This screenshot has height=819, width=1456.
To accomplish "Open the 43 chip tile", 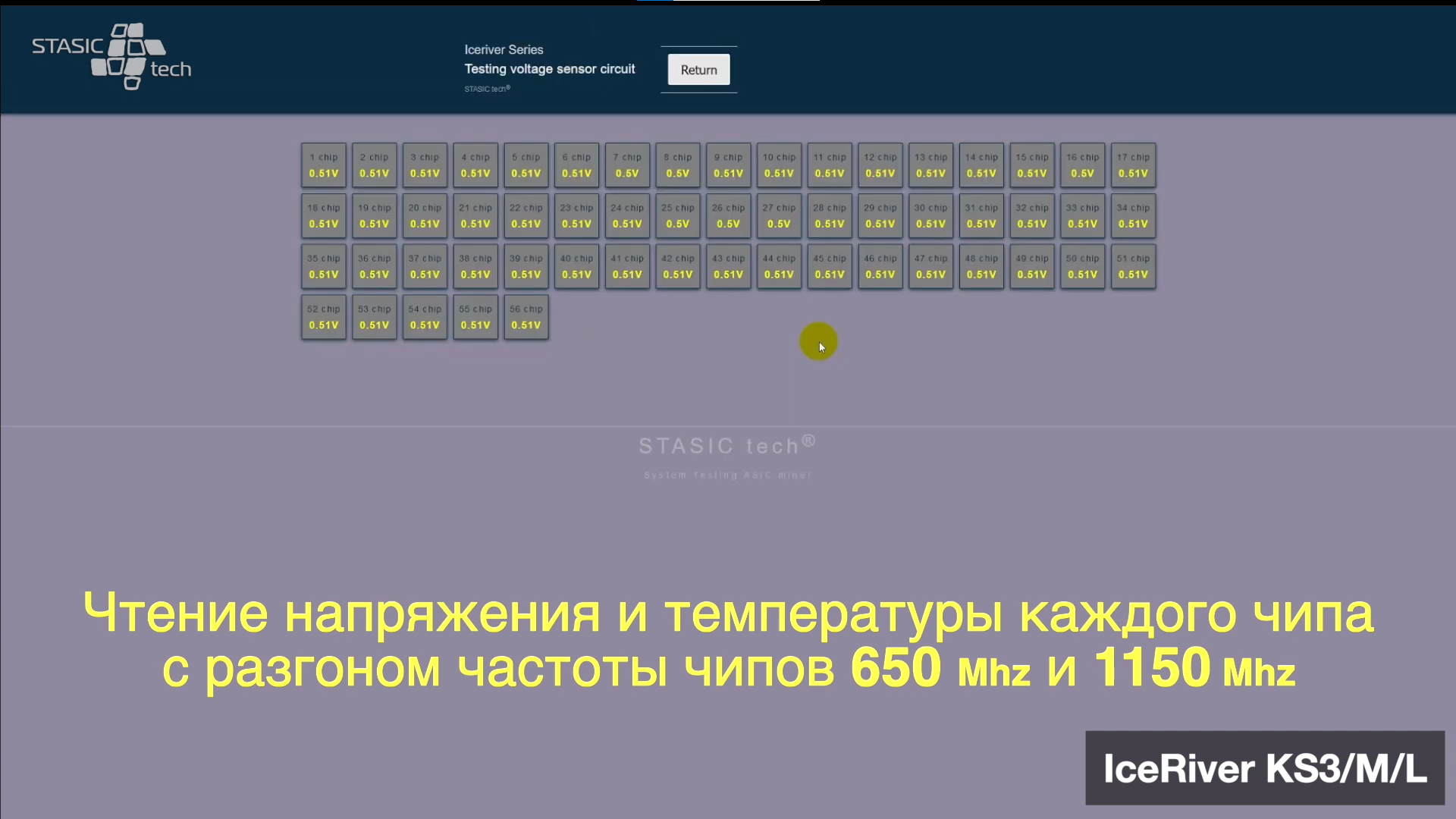I will 729,266.
